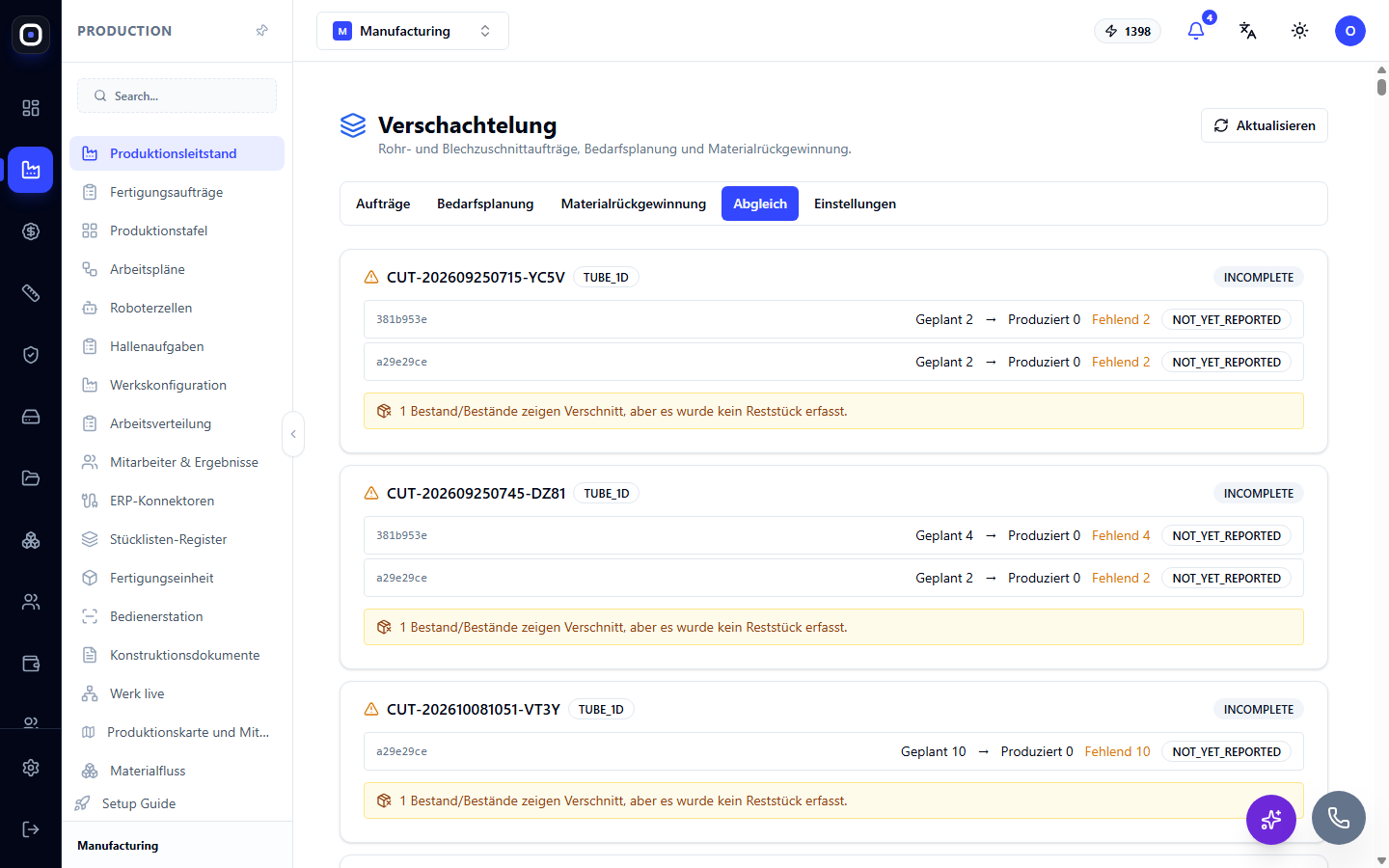Viewport: 1389px width, 868px height.
Task: Click the logout icon in the left rail
Action: point(31,829)
